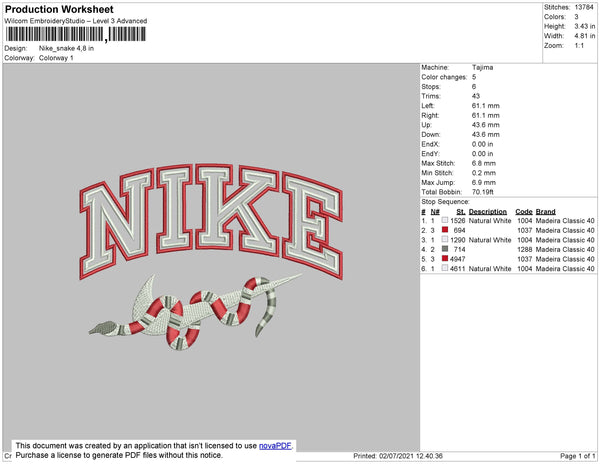The height and width of the screenshot is (464, 600).
Task: Click the gray swatch beside stitch count 714
Action: (x=445, y=249)
